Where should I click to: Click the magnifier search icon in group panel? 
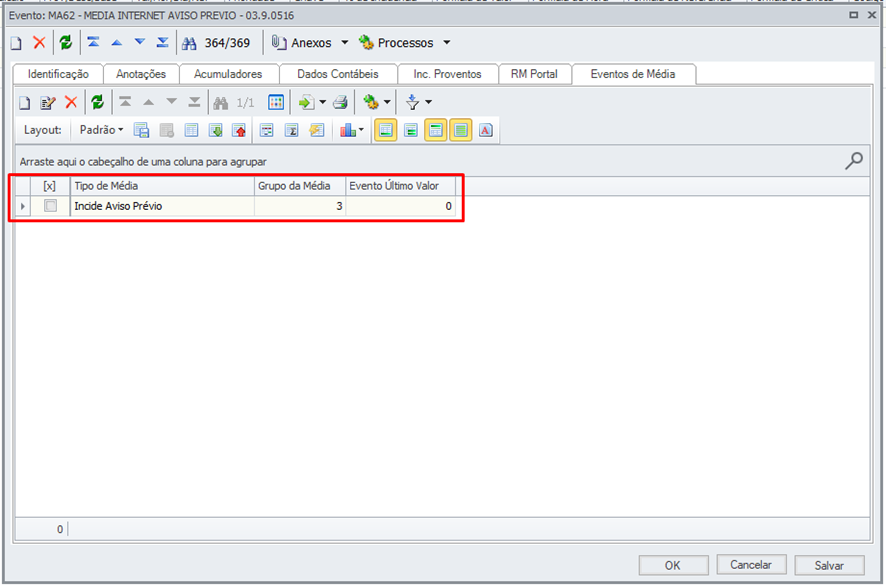click(x=854, y=161)
